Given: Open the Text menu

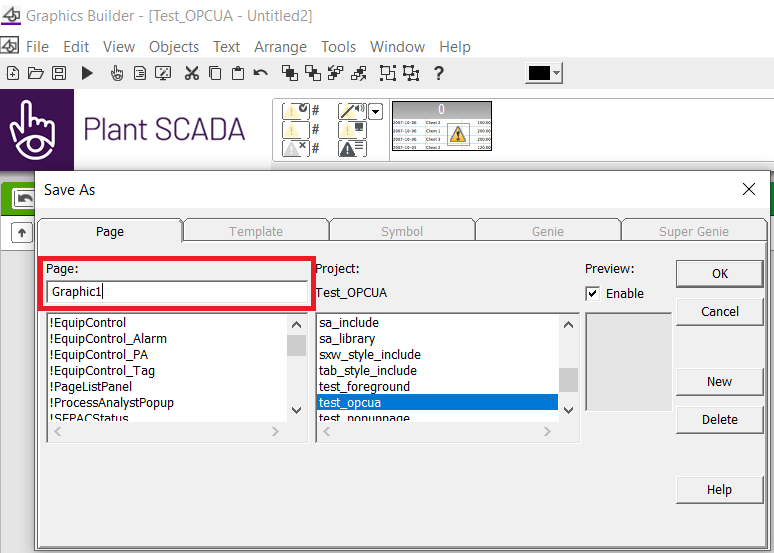Looking at the screenshot, I should coord(227,47).
